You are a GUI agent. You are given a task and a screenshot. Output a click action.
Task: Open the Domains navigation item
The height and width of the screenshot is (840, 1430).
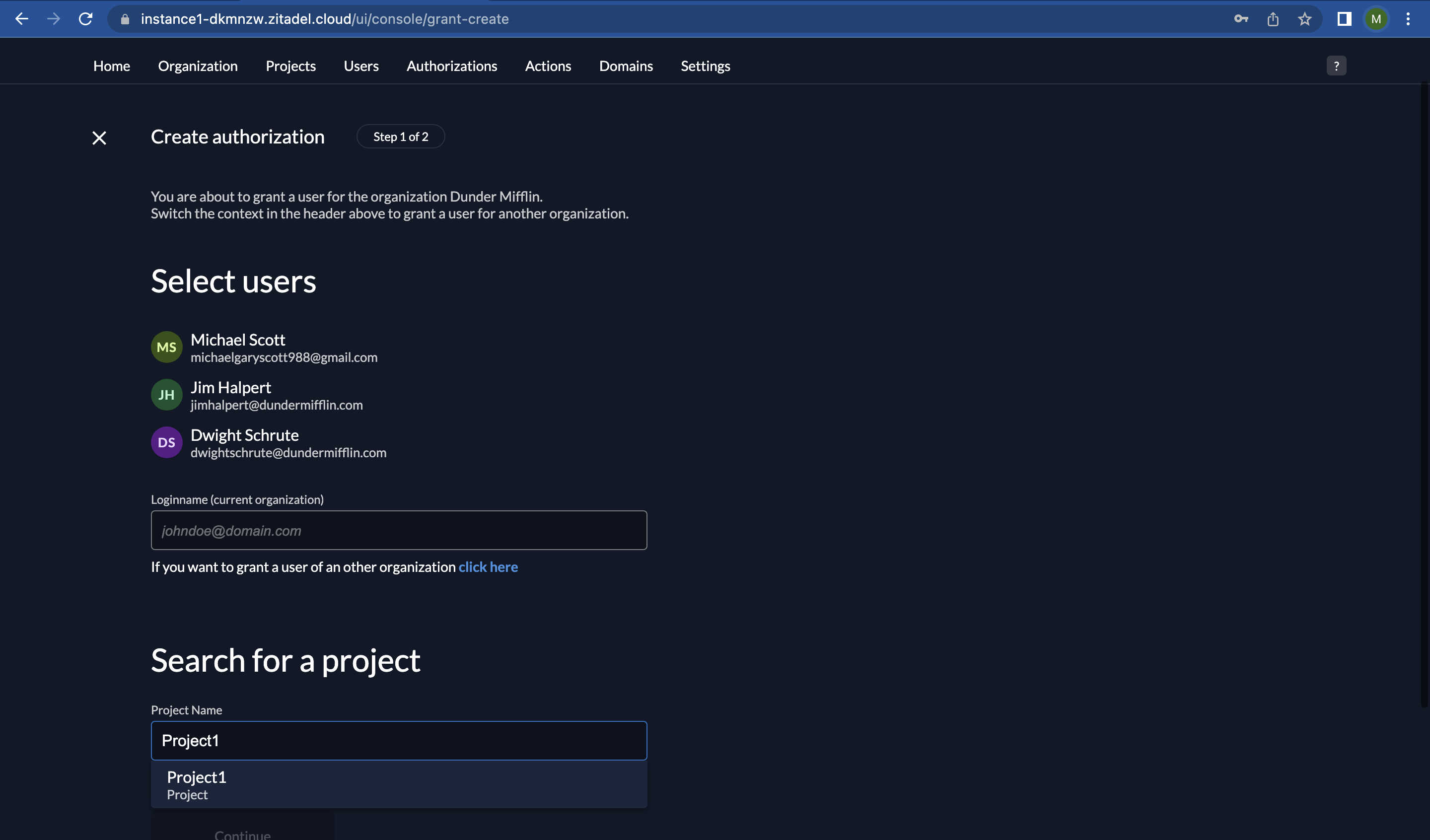click(625, 65)
